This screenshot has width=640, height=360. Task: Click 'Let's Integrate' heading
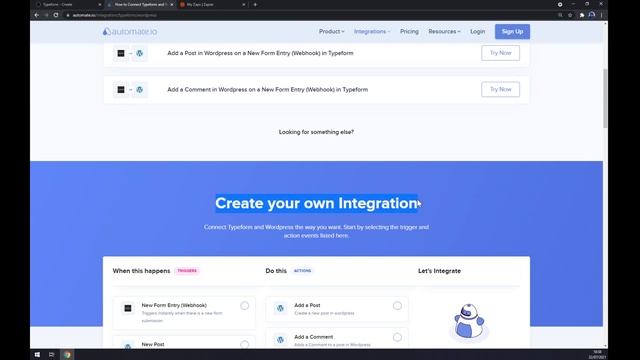click(439, 271)
